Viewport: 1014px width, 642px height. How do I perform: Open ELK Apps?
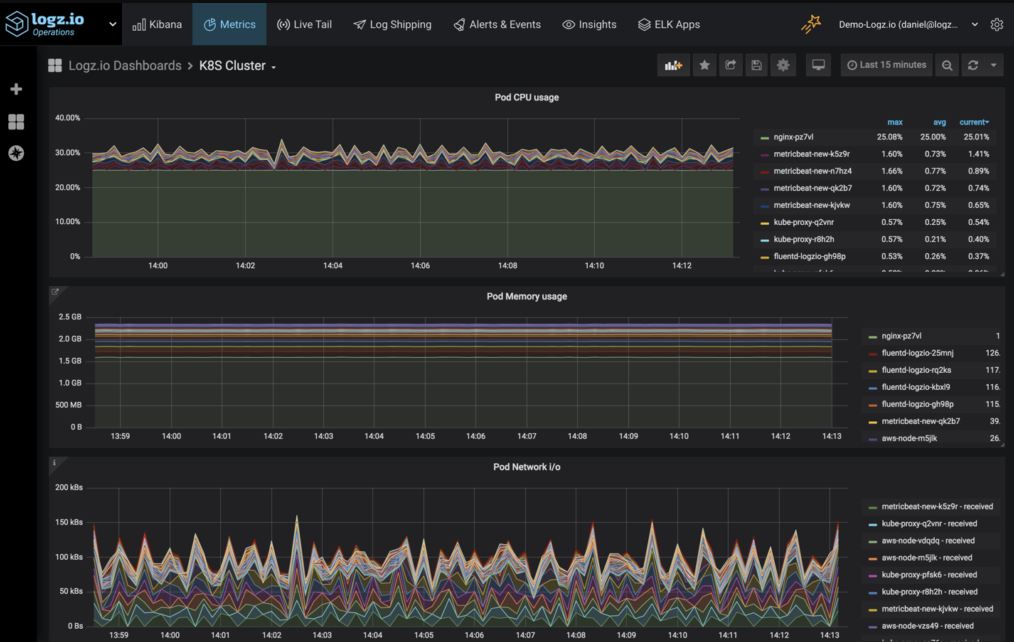(x=669, y=25)
